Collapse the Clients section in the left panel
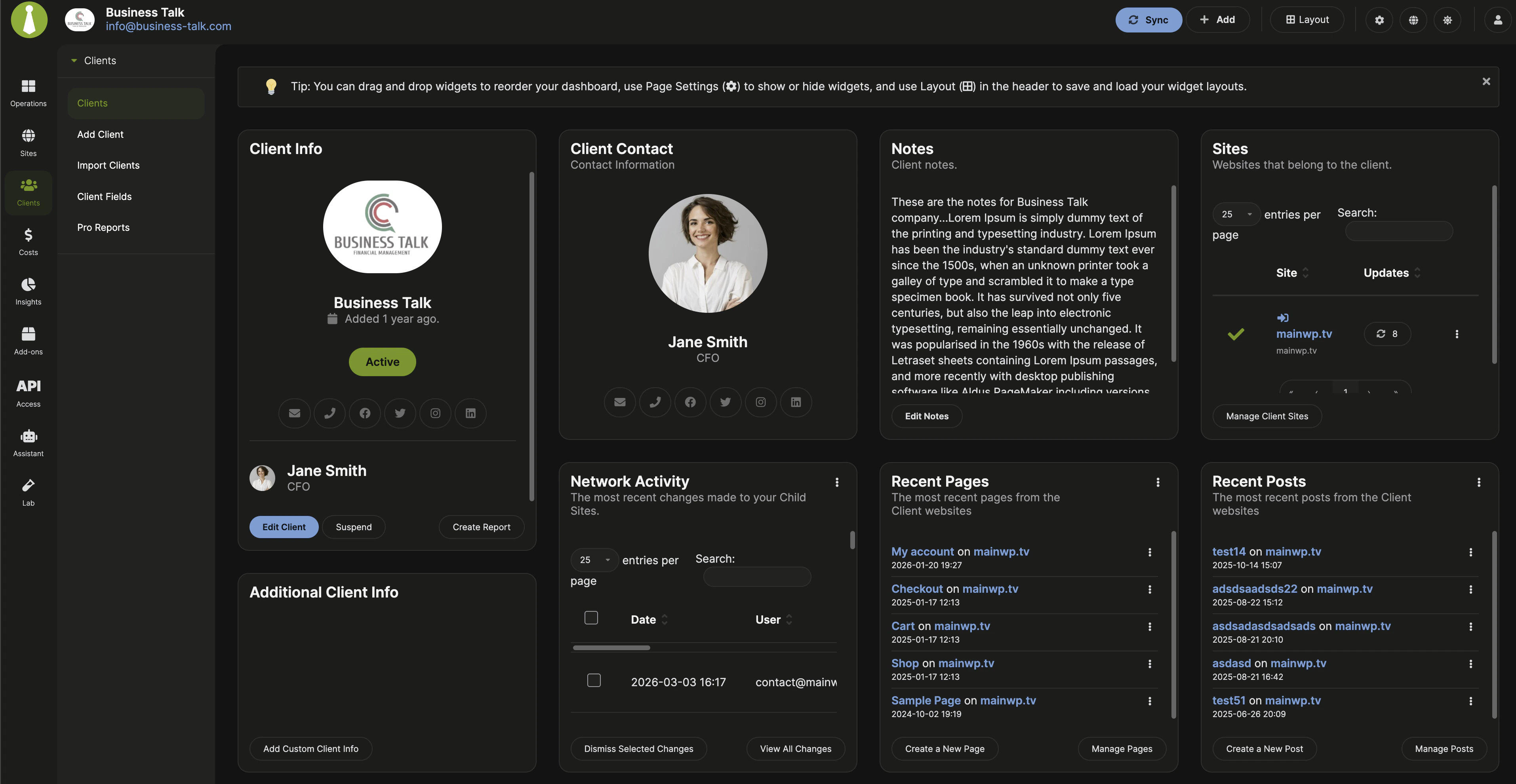Image resolution: width=1516 pixels, height=784 pixels. pos(74,60)
